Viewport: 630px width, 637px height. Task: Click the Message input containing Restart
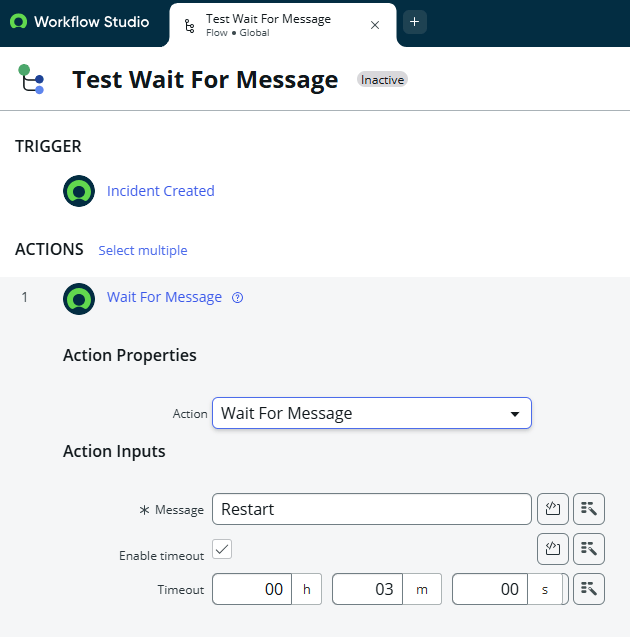click(372, 509)
